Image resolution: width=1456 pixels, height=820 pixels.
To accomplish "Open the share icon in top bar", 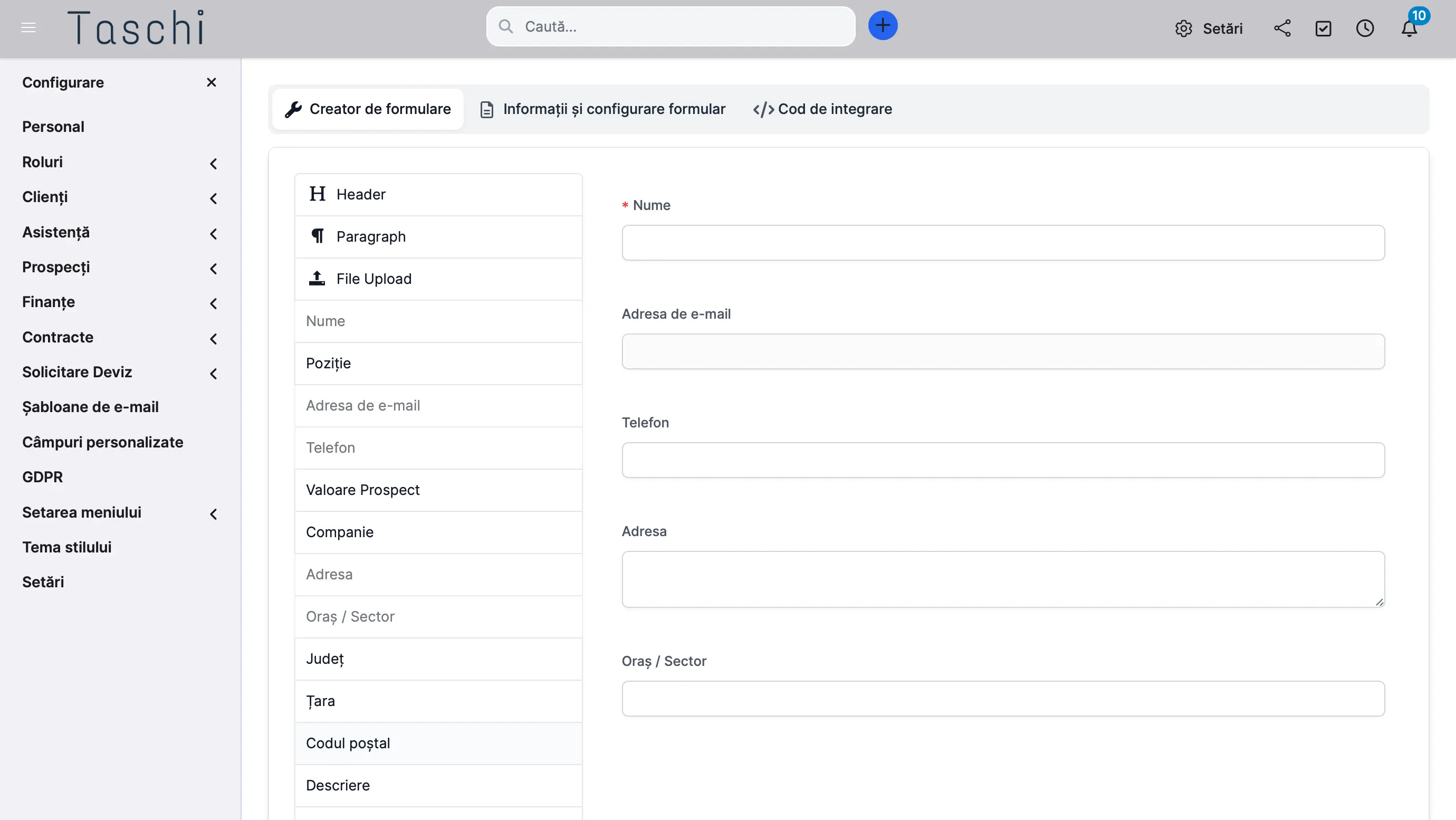I will coord(1282,28).
